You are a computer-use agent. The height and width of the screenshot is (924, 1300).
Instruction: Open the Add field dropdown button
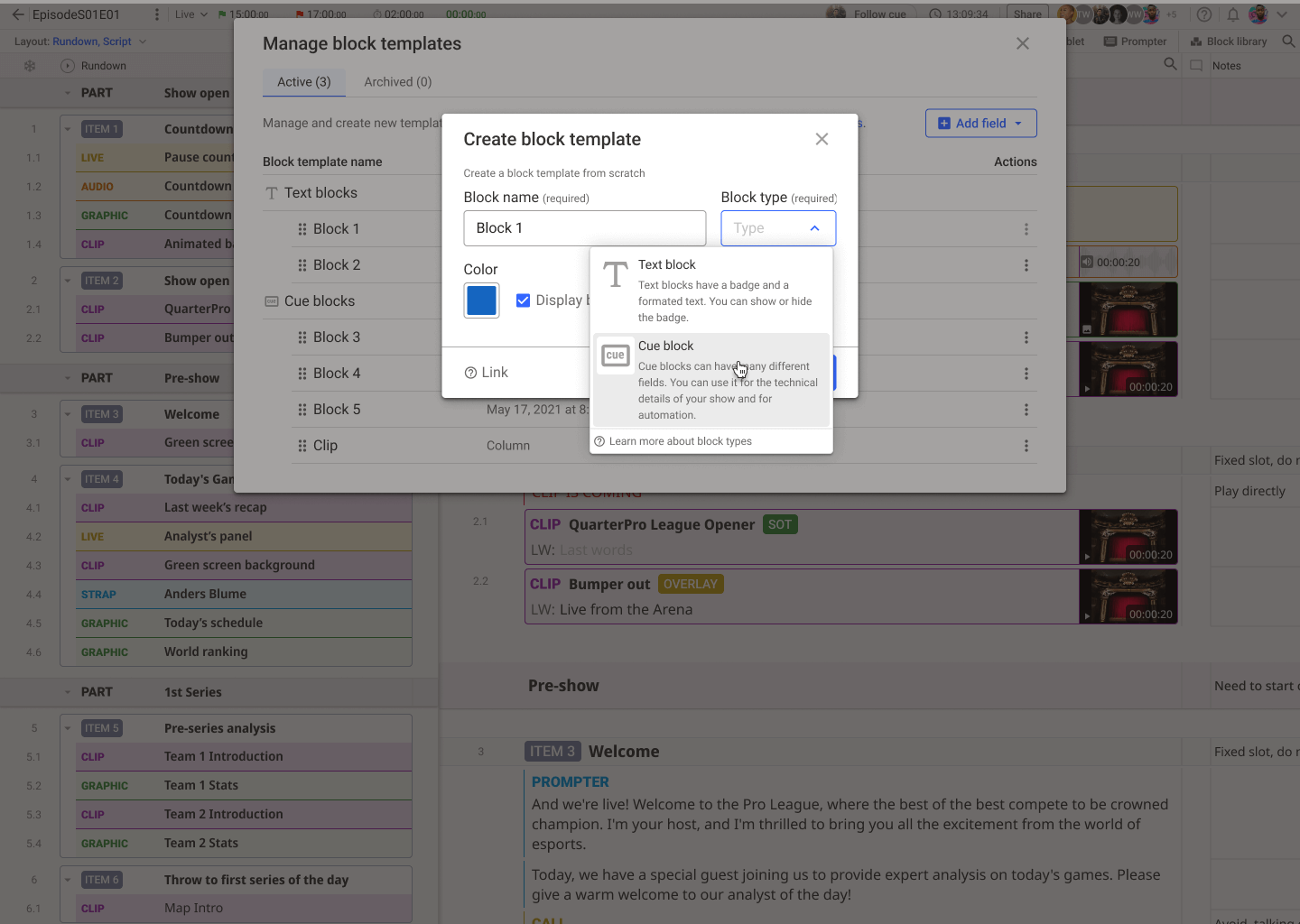(981, 124)
